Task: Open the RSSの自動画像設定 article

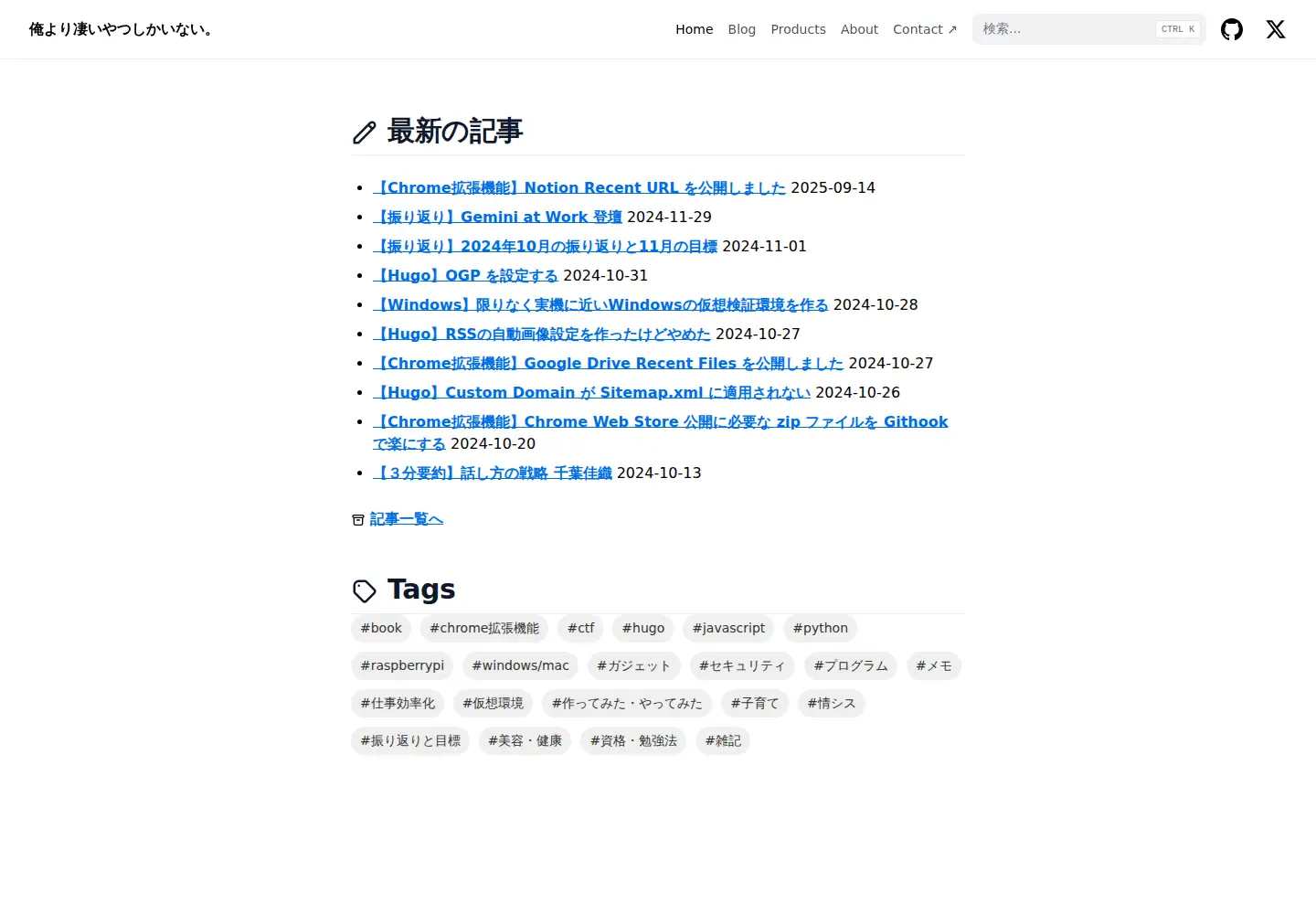Action: click(542, 334)
